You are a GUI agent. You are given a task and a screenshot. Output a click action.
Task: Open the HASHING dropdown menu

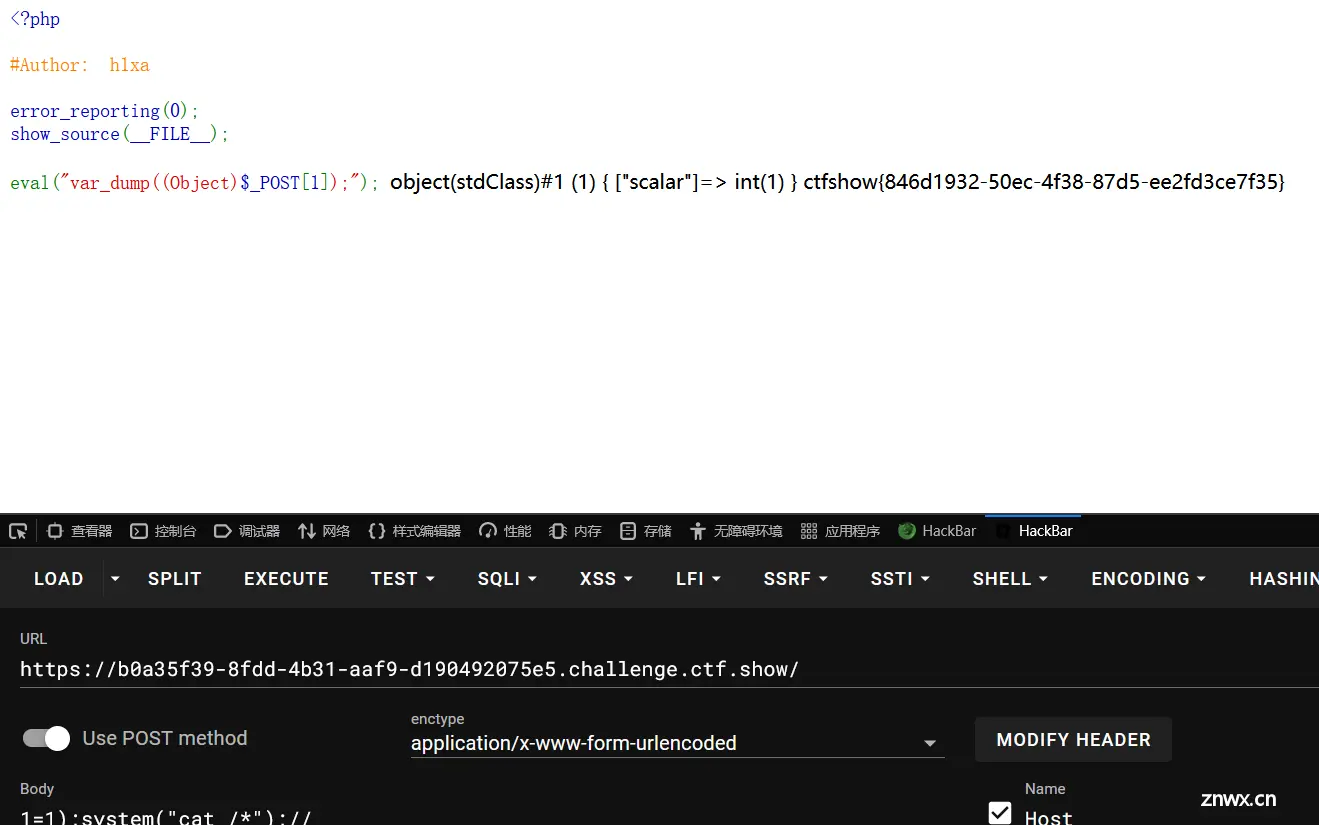pyautogui.click(x=1283, y=579)
